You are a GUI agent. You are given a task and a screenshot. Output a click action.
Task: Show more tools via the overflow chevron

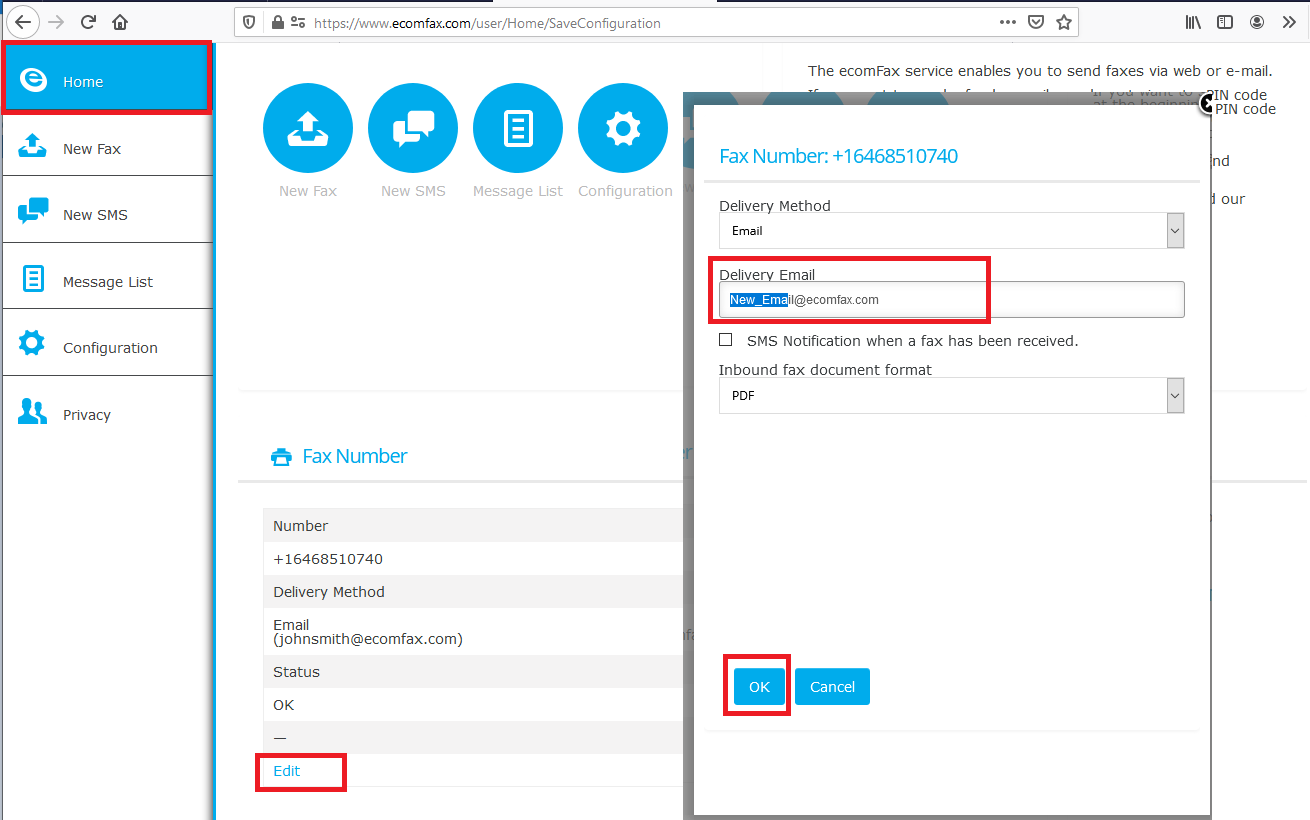tap(1289, 22)
